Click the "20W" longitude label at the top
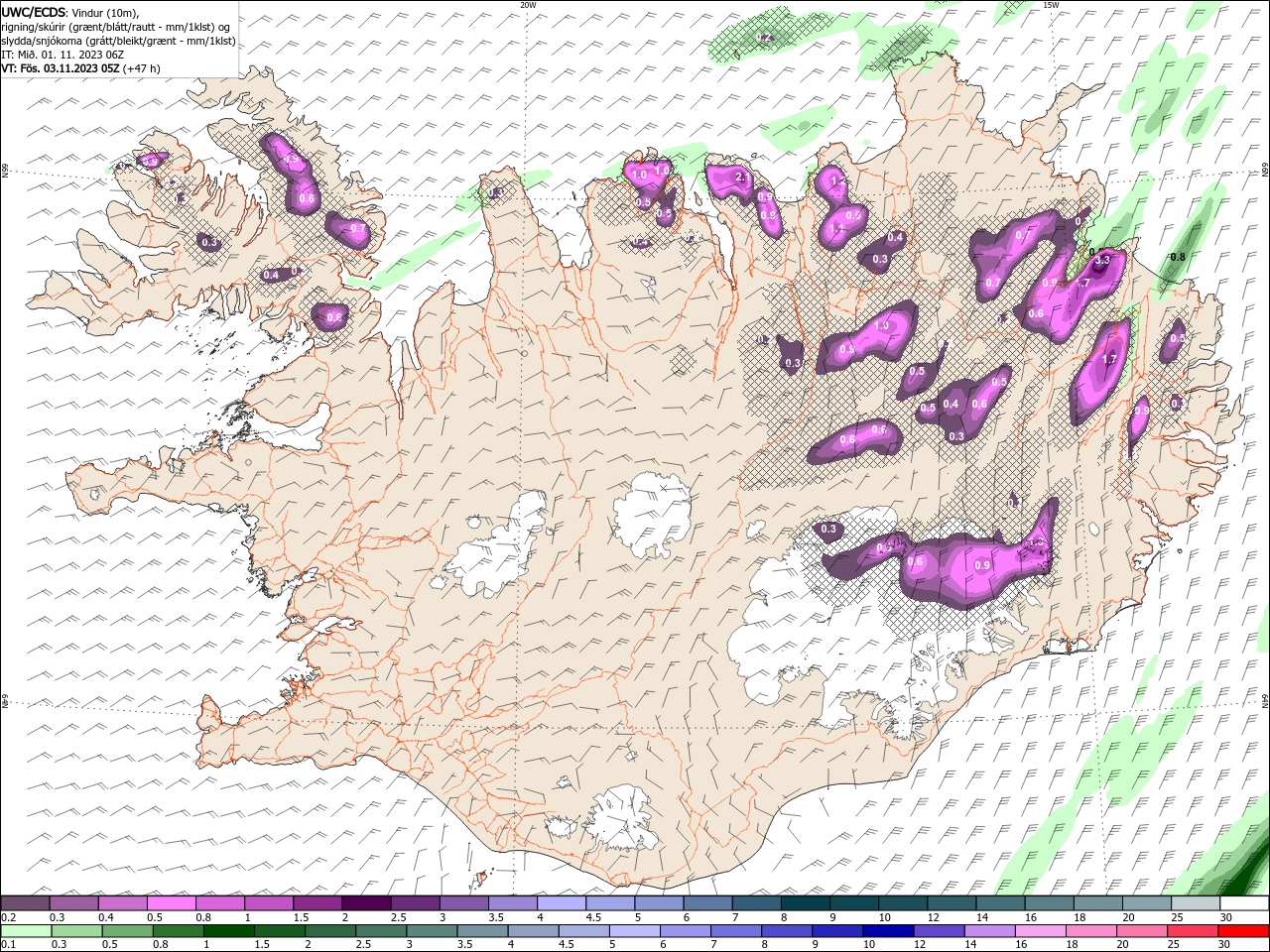The image size is (1270, 952). click(528, 5)
